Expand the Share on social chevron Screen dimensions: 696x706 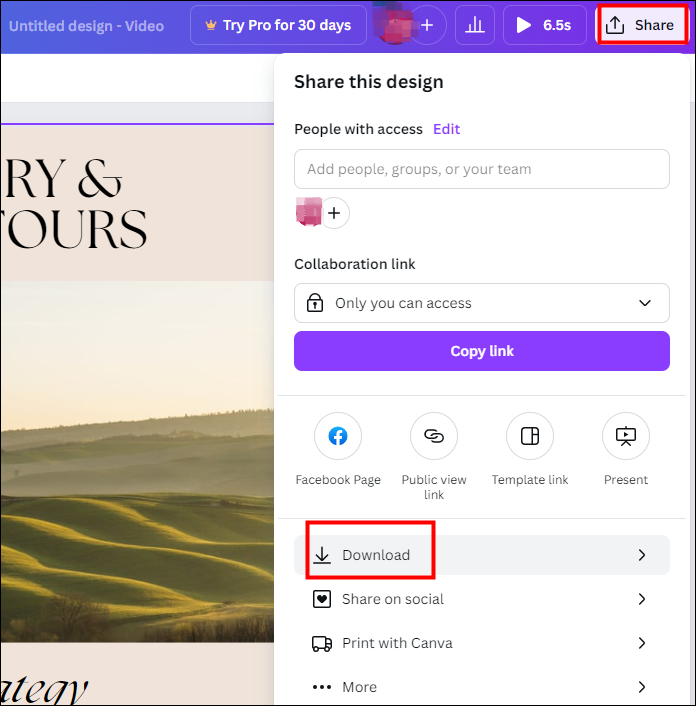642,599
